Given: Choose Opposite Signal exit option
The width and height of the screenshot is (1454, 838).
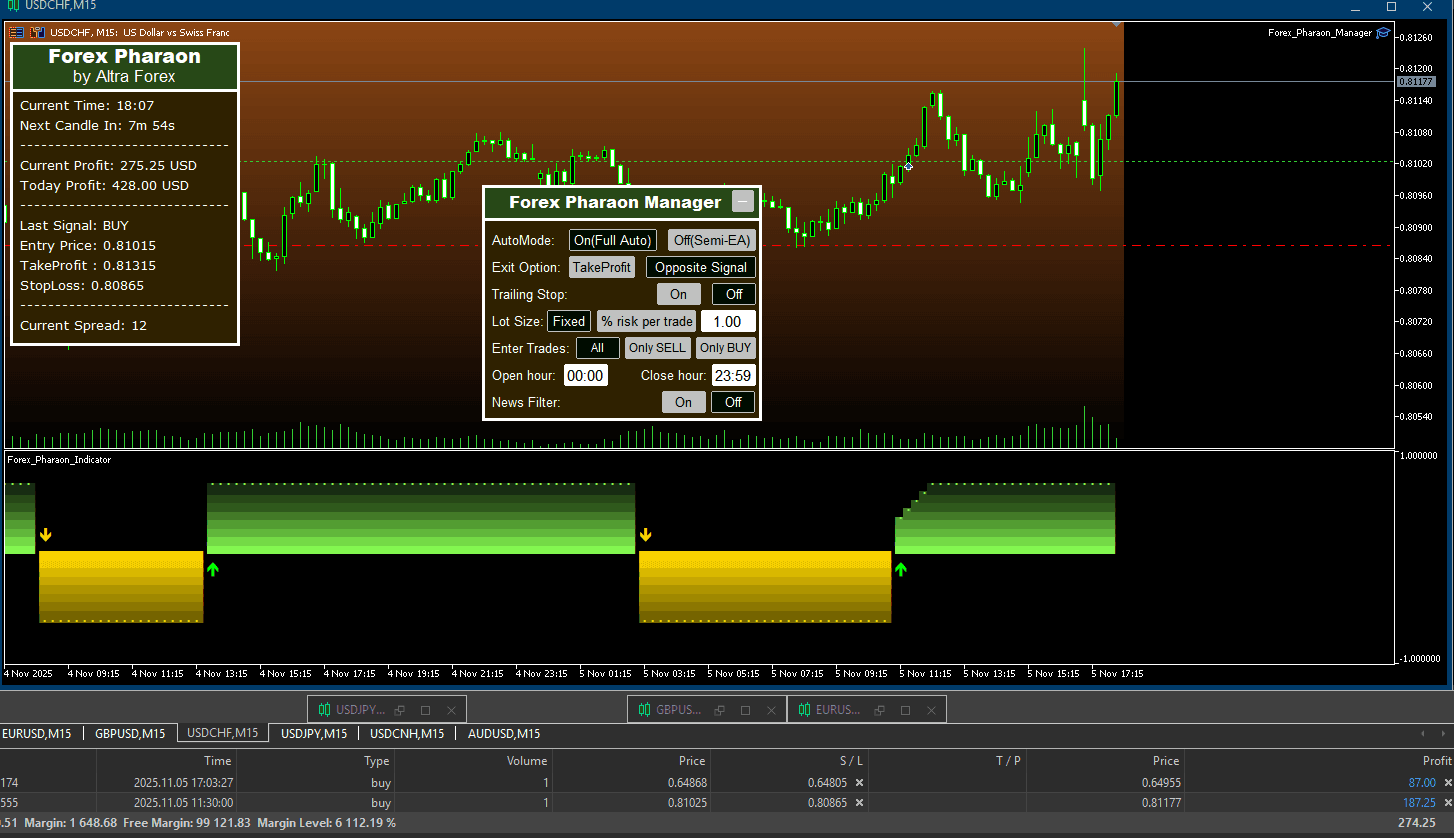Looking at the screenshot, I should point(700,267).
